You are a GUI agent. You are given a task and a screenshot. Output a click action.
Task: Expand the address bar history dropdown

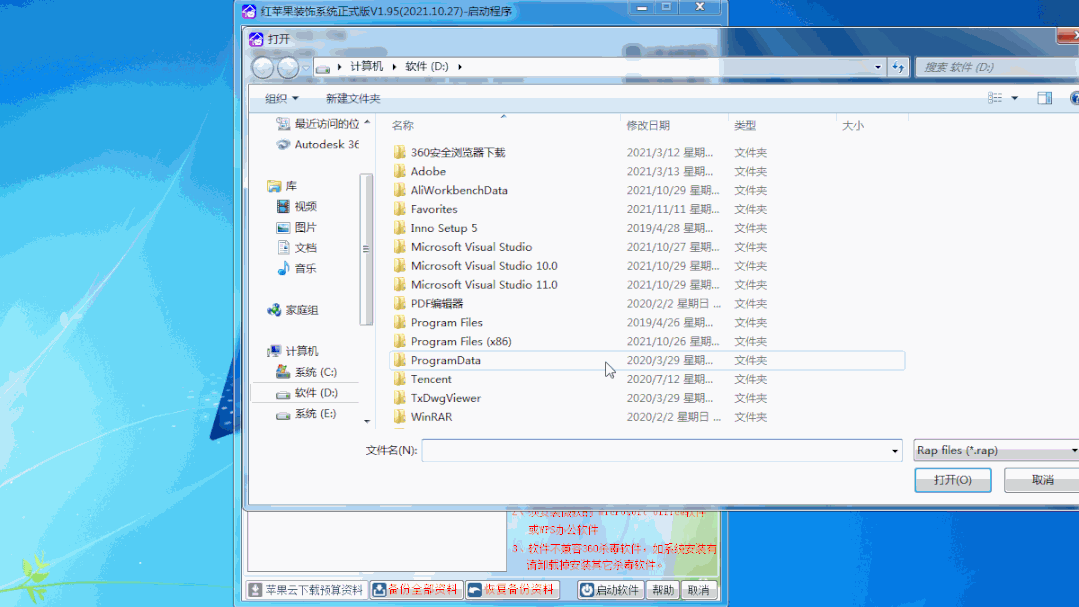[877, 67]
